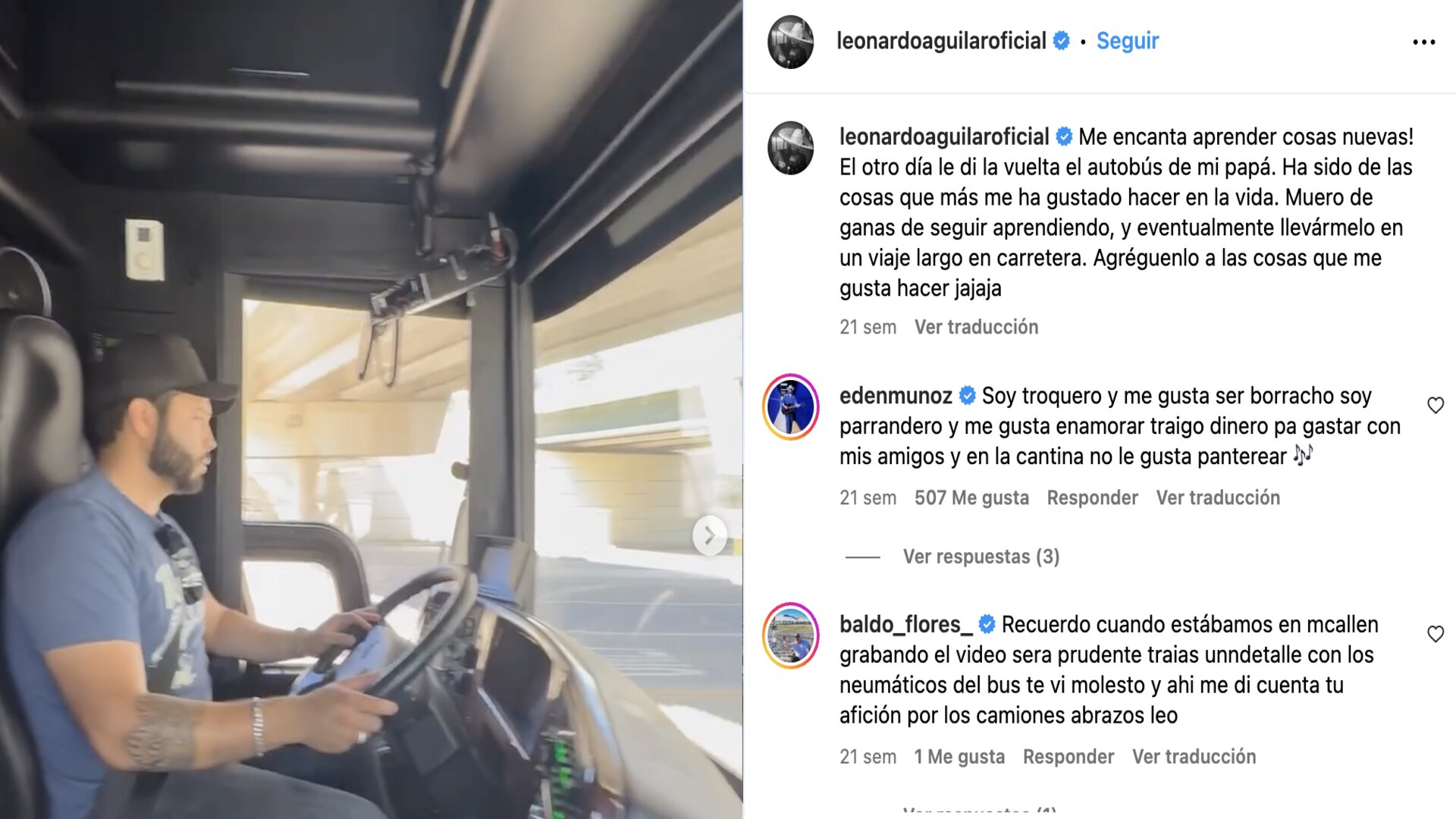Open the baldo_flores_ username link
This screenshot has width=1456, height=819.
tap(905, 625)
